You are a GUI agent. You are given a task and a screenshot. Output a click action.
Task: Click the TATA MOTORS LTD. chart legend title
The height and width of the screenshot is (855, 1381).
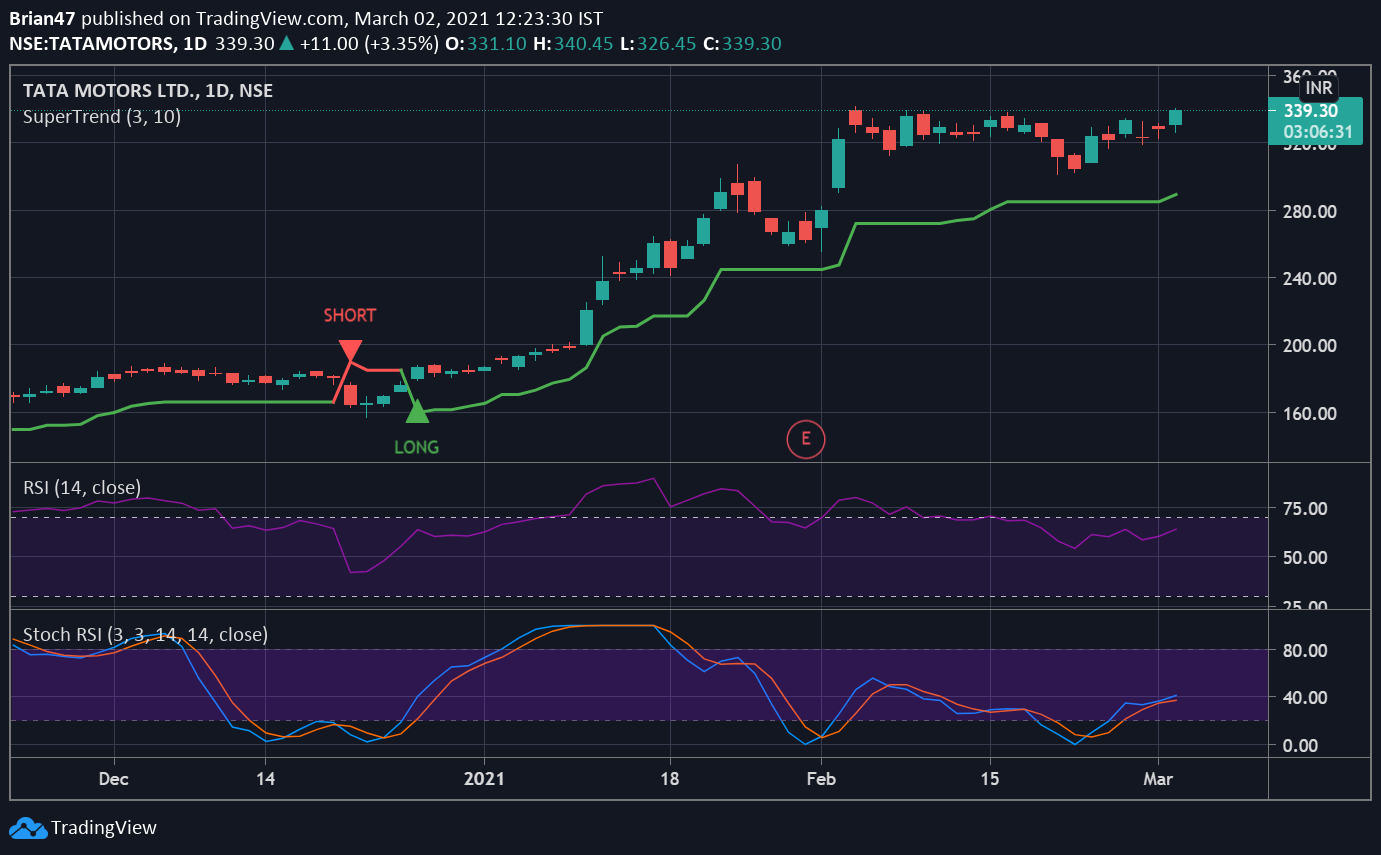pos(148,91)
